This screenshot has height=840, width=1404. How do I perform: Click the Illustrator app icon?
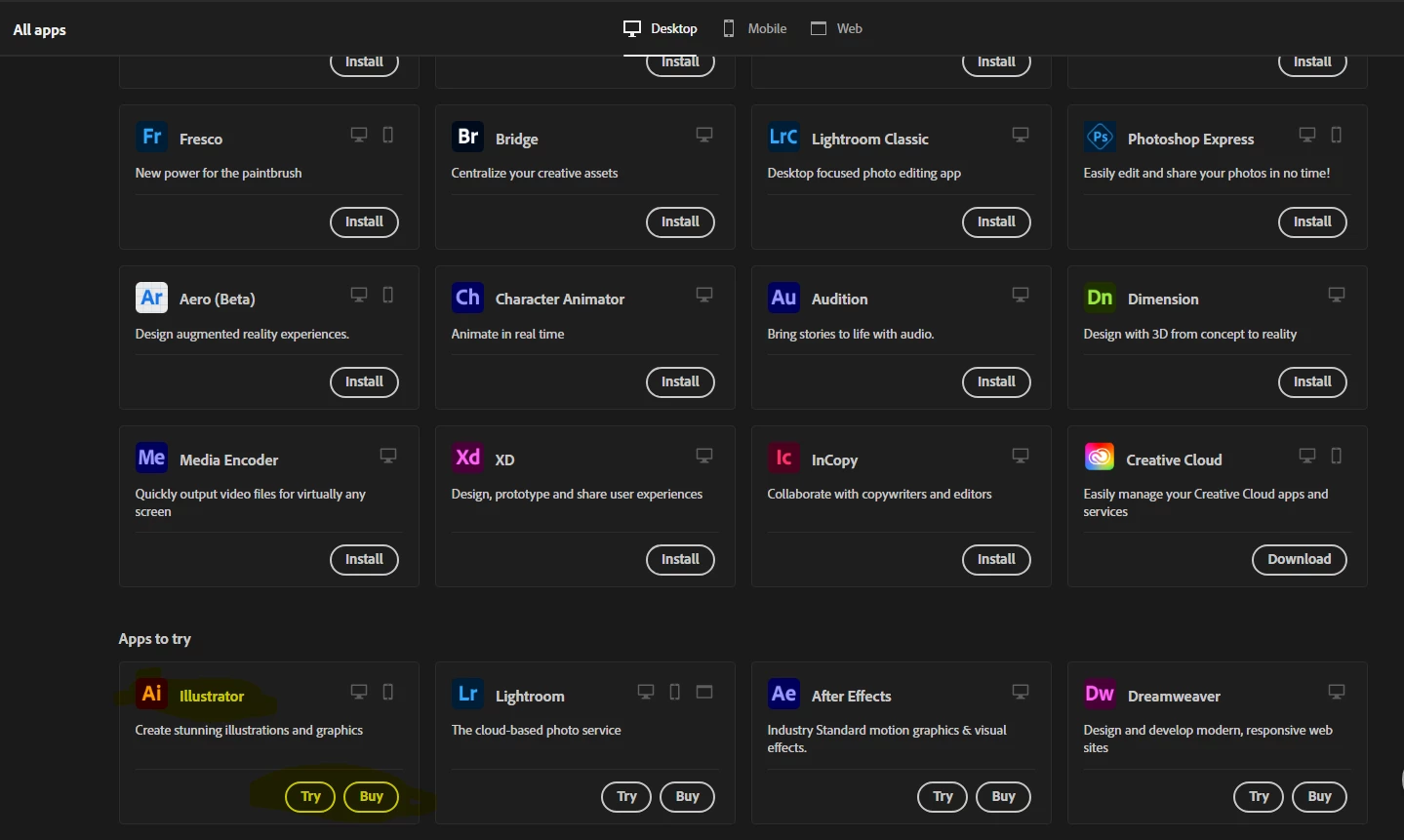151,694
